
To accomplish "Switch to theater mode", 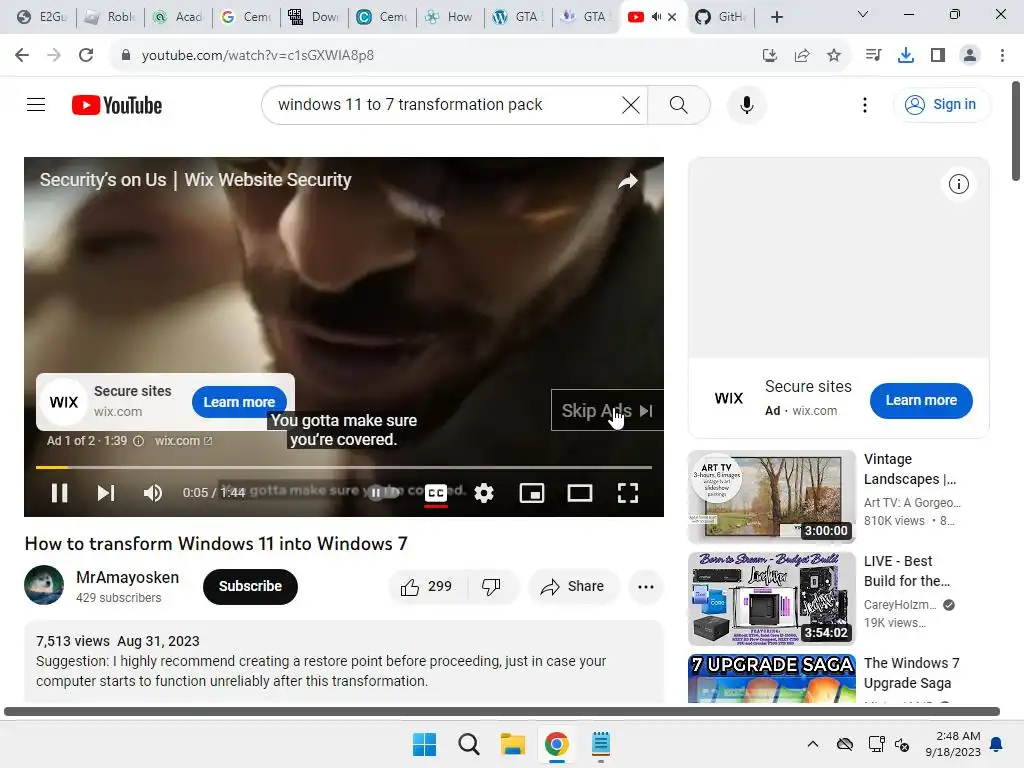I will coord(579,493).
